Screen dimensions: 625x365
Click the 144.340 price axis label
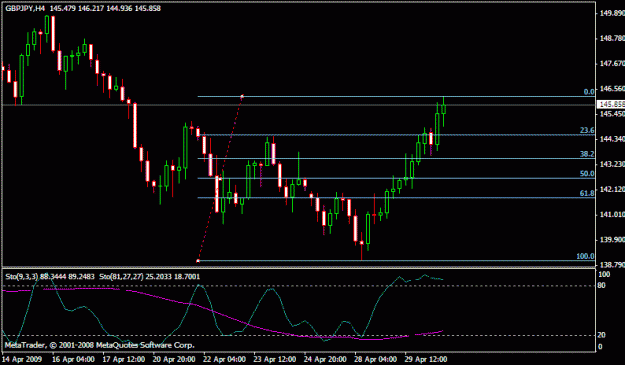(x=612, y=139)
